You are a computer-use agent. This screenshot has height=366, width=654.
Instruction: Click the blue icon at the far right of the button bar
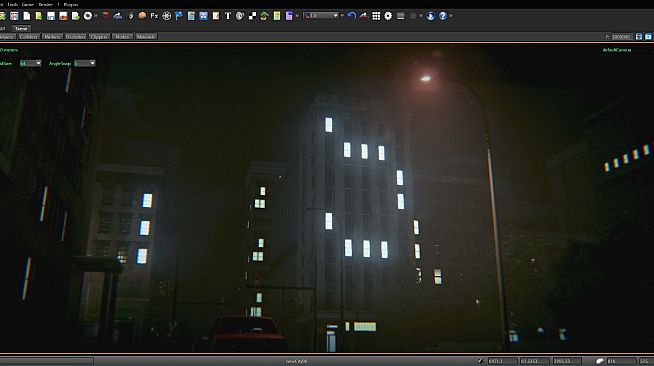648,37
